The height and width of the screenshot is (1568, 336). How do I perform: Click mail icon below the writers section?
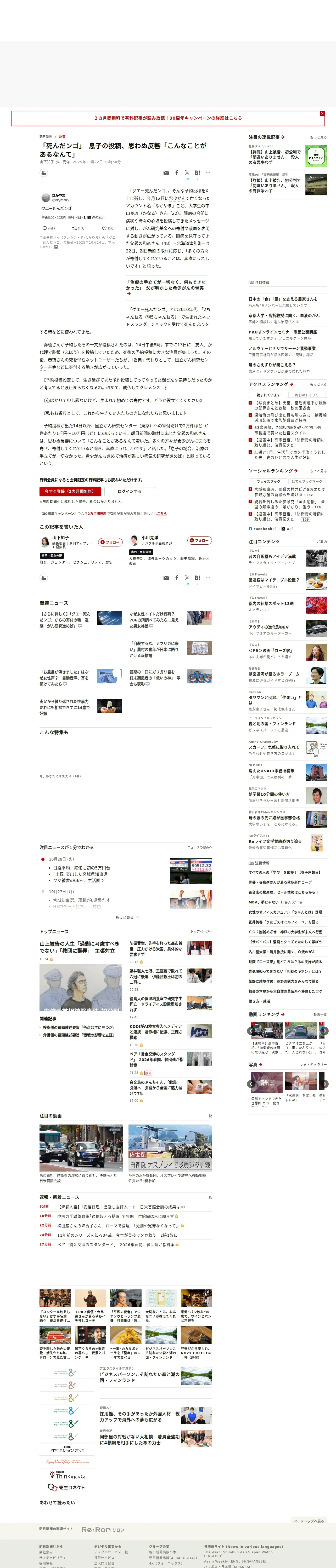[x=166, y=578]
